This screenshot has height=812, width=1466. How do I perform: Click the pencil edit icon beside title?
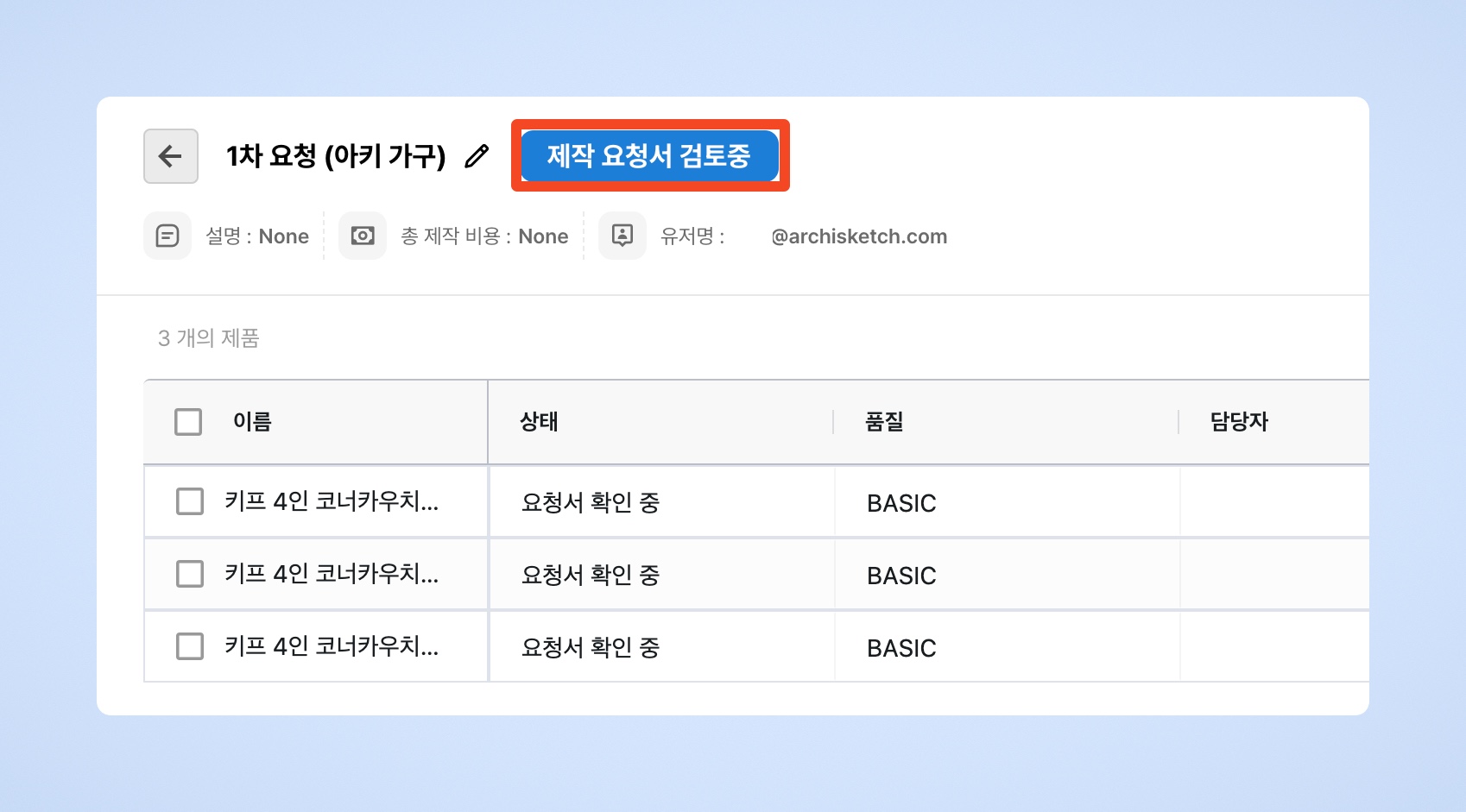tap(477, 156)
